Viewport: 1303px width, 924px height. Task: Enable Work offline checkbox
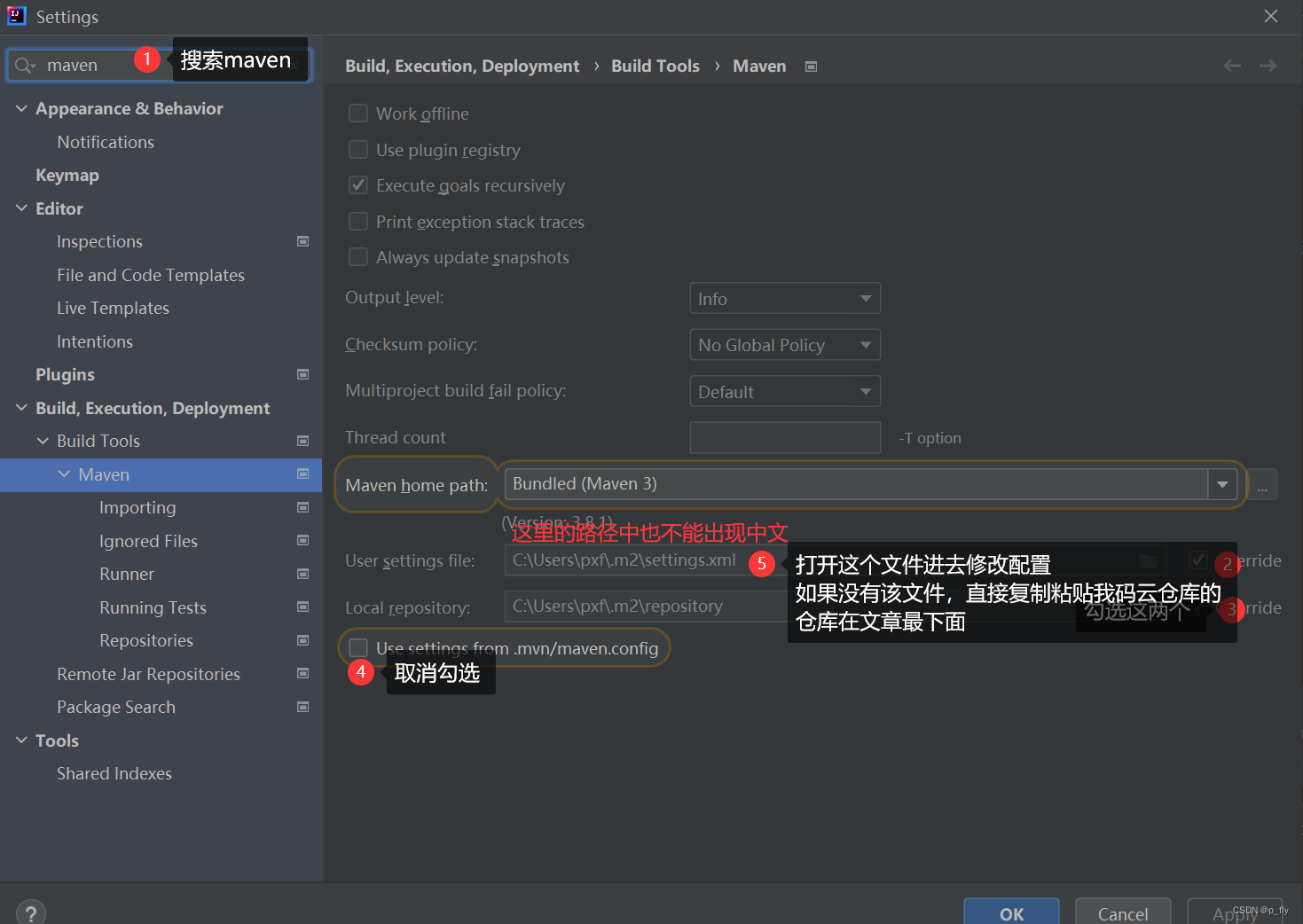point(358,114)
